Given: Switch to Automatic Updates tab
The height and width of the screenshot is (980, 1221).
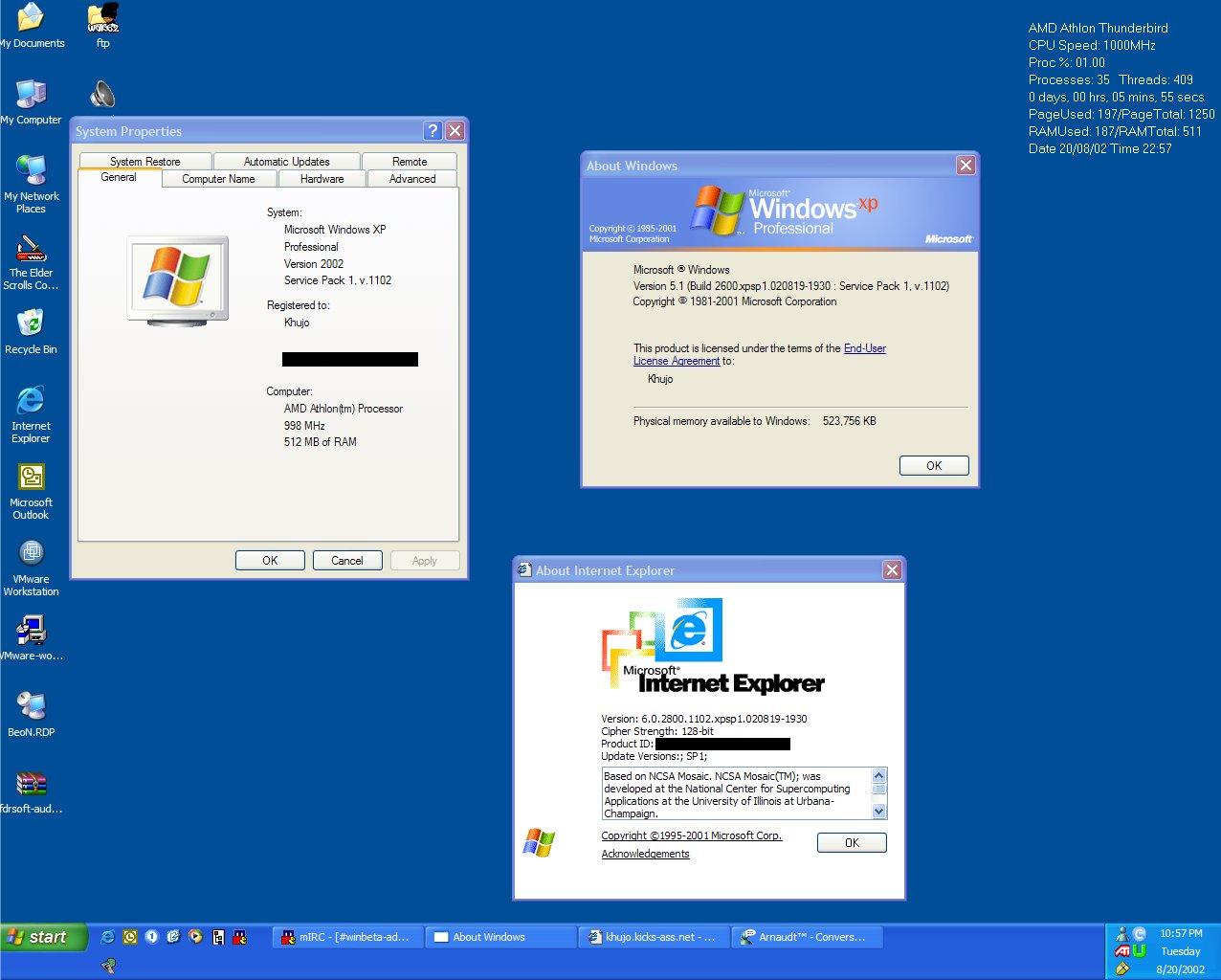Looking at the screenshot, I should click(x=286, y=162).
